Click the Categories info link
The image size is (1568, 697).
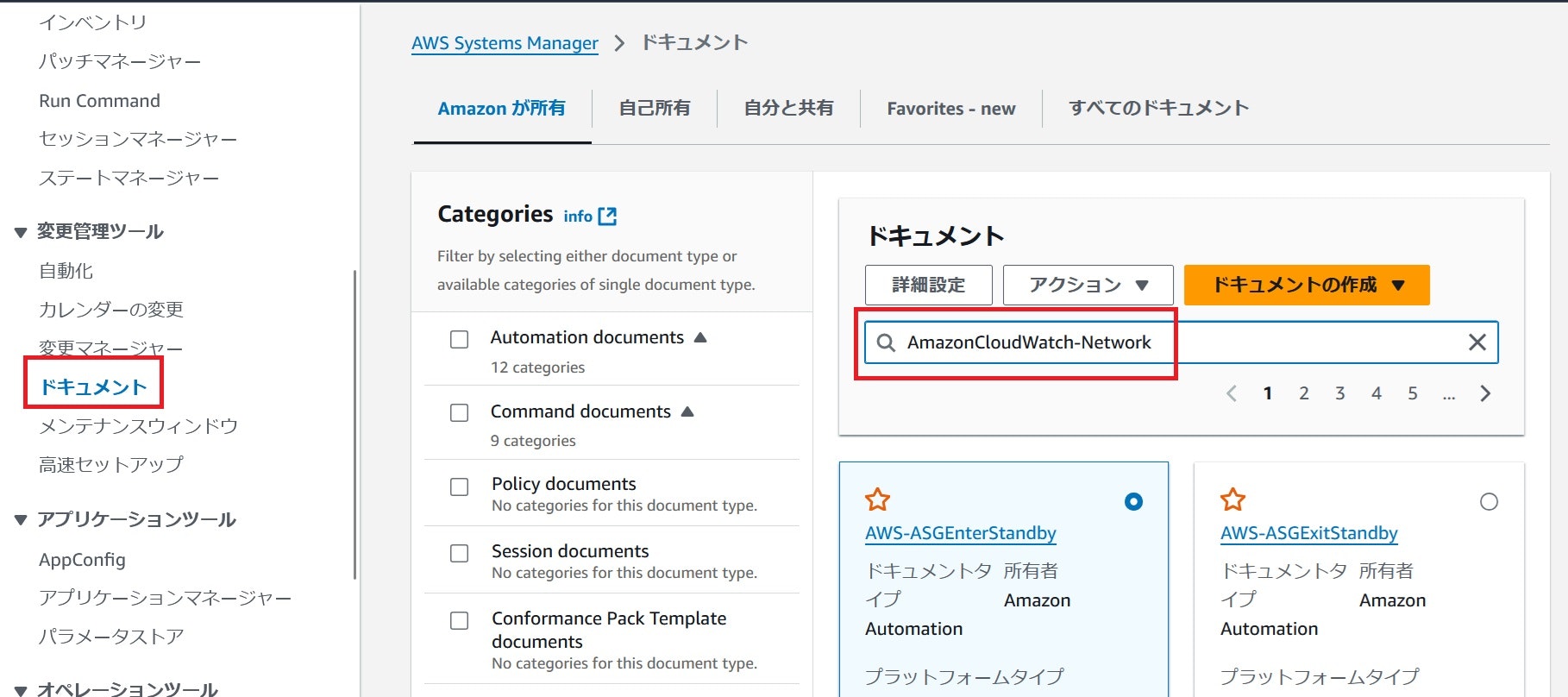tap(578, 217)
